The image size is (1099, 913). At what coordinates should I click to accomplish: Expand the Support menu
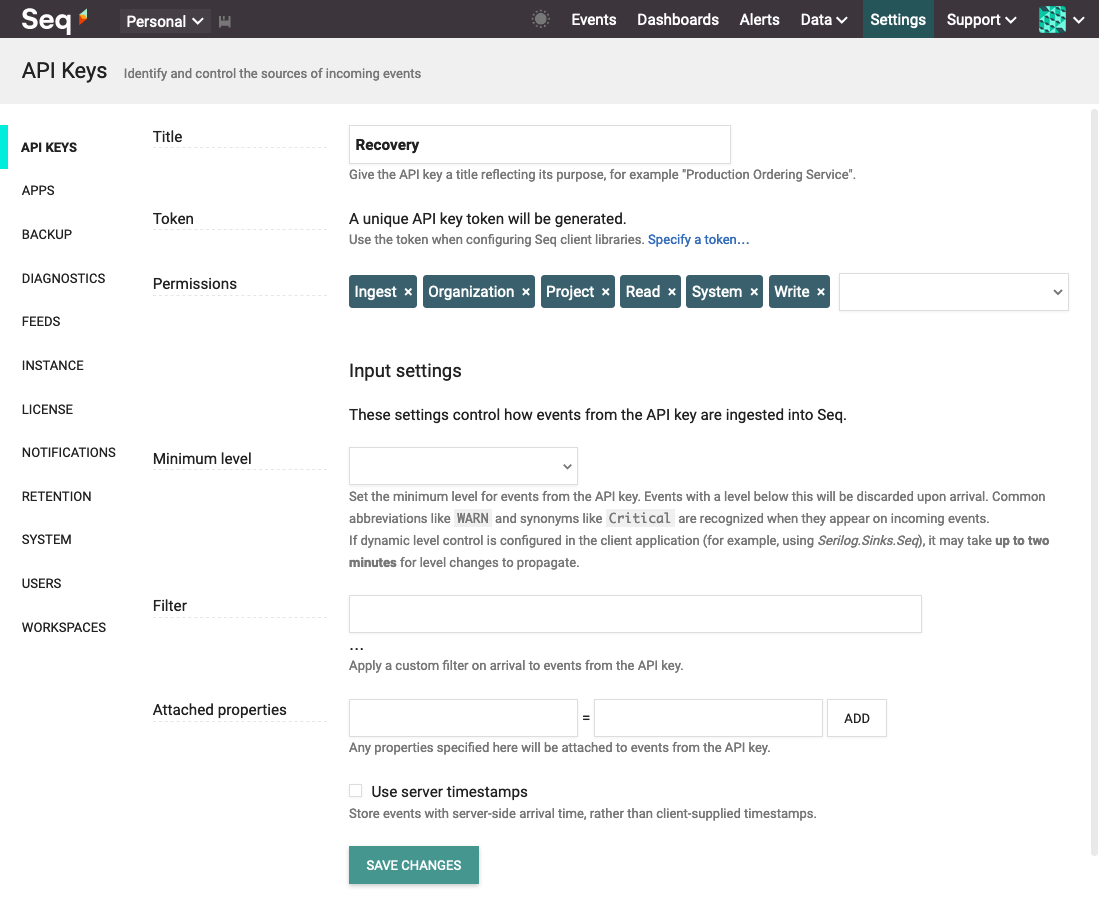tap(981, 20)
